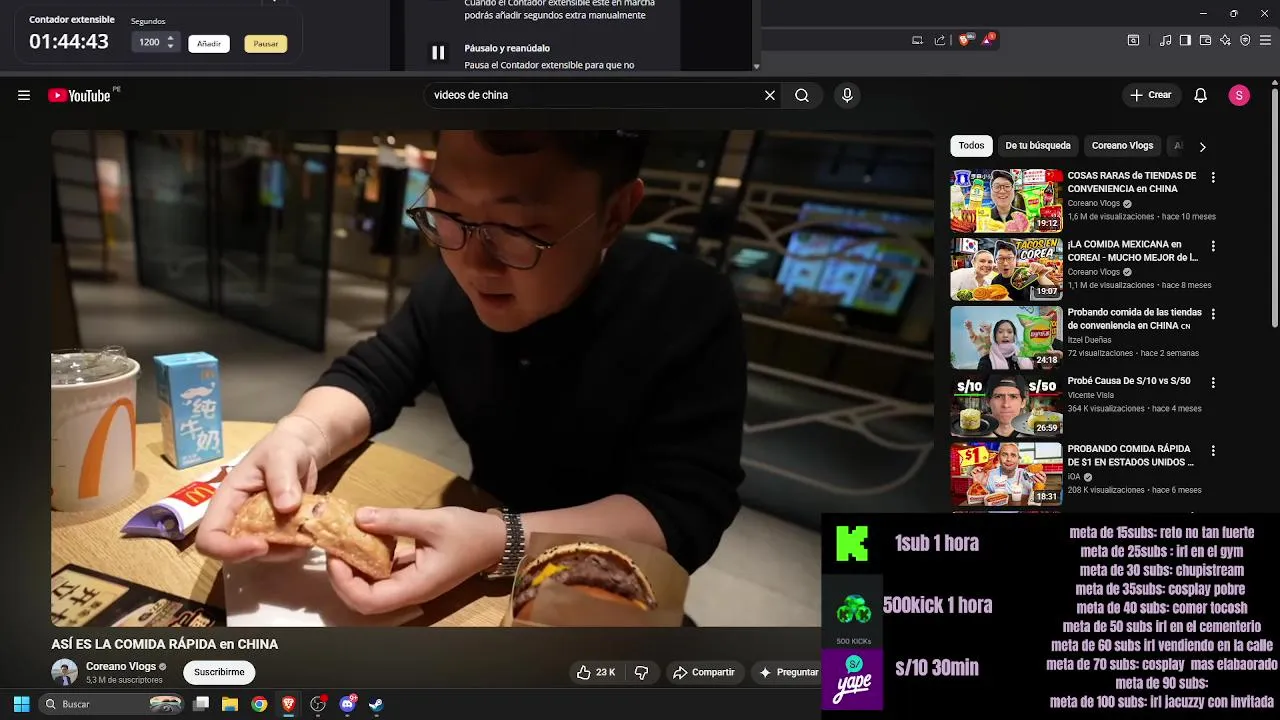Open options menu for PROBANDO COMIDA RÁPIDA DE $1
The width and height of the screenshot is (1280, 720).
[x=1213, y=450]
